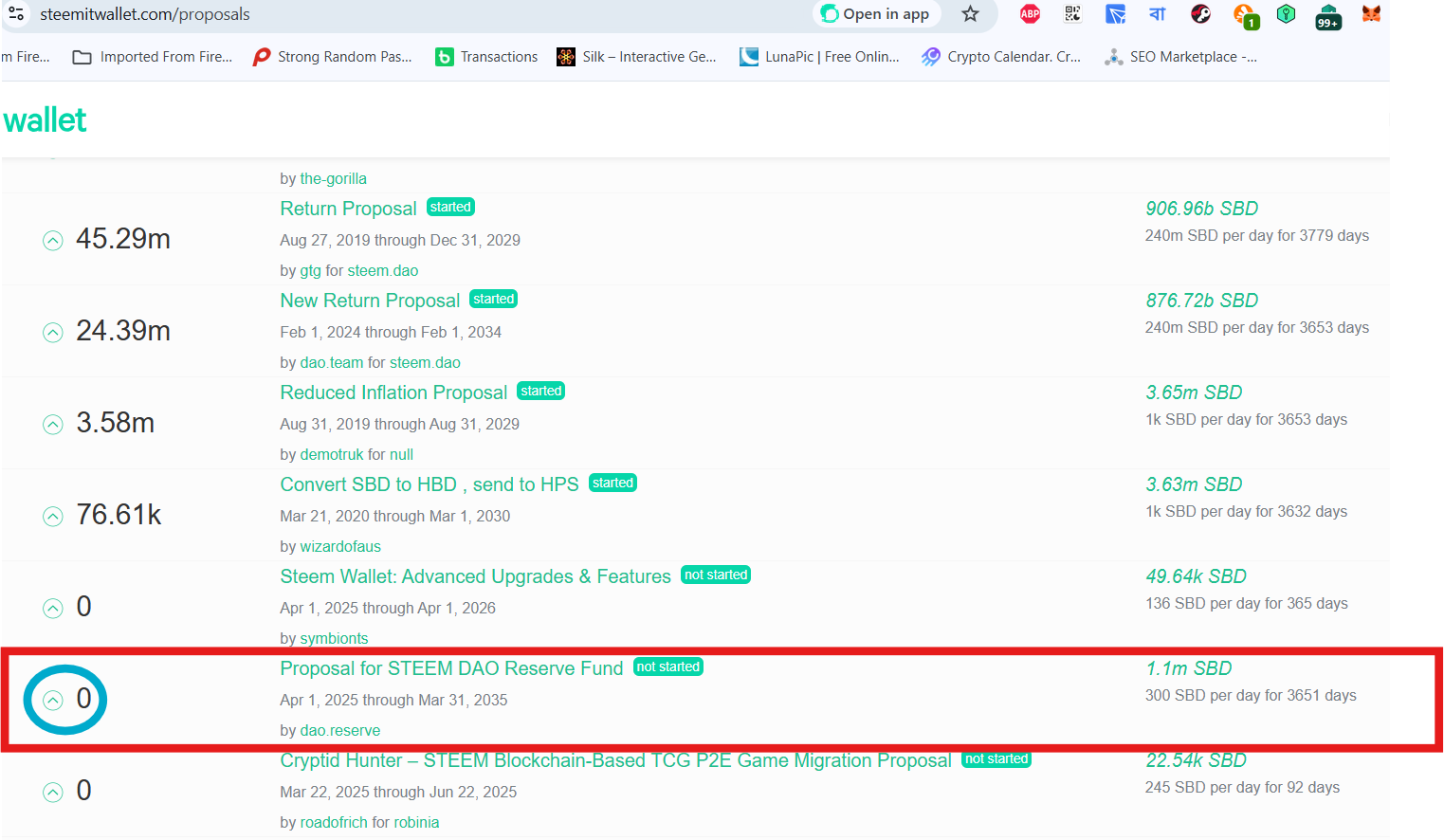Open the orange extension with badge 1

[x=1245, y=16]
